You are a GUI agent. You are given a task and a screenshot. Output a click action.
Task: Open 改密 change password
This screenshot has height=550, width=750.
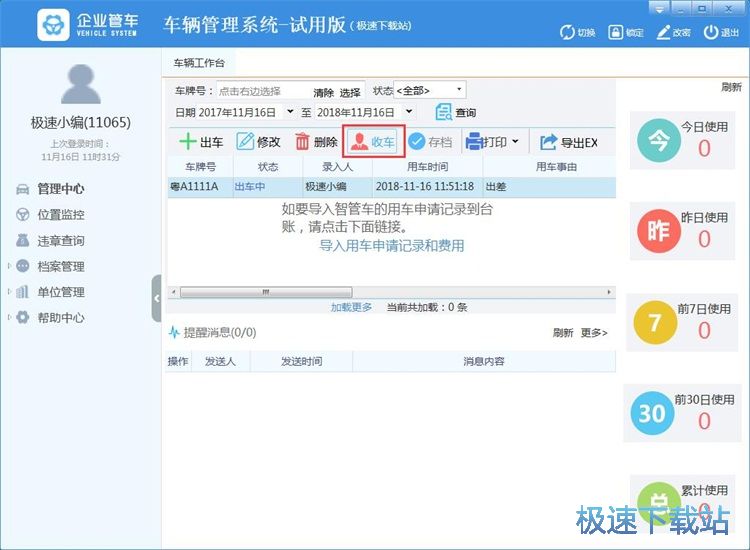[x=673, y=32]
